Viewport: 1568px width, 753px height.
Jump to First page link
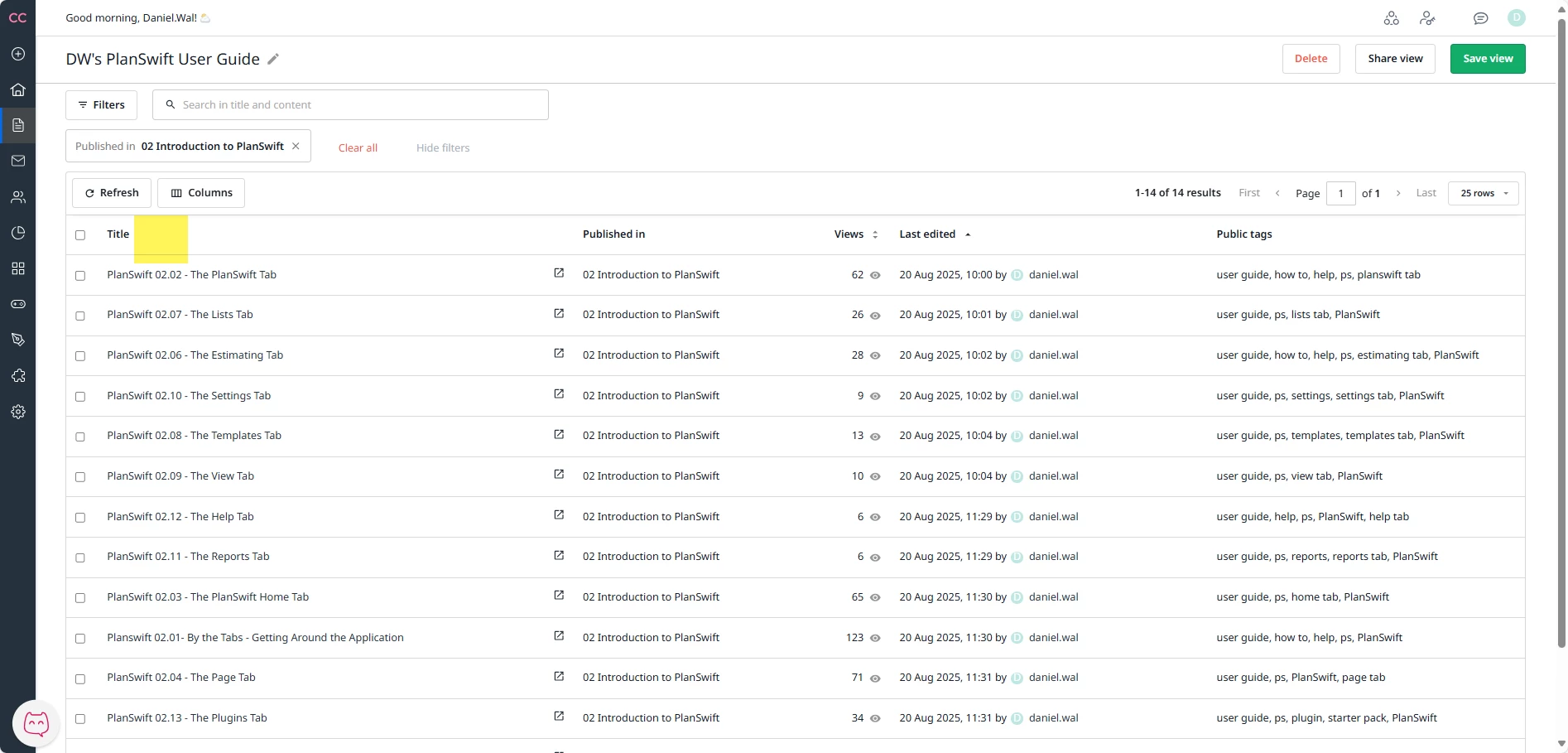(x=1249, y=193)
